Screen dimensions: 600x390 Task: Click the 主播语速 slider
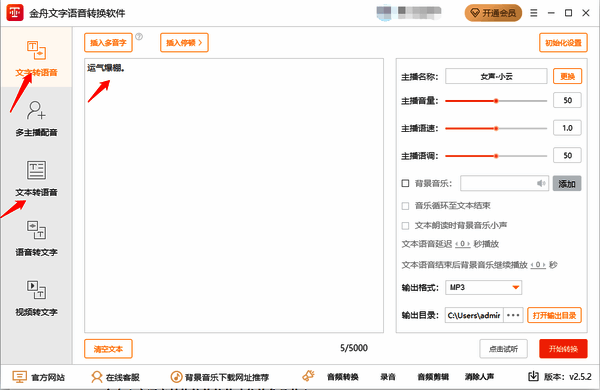(x=496, y=129)
